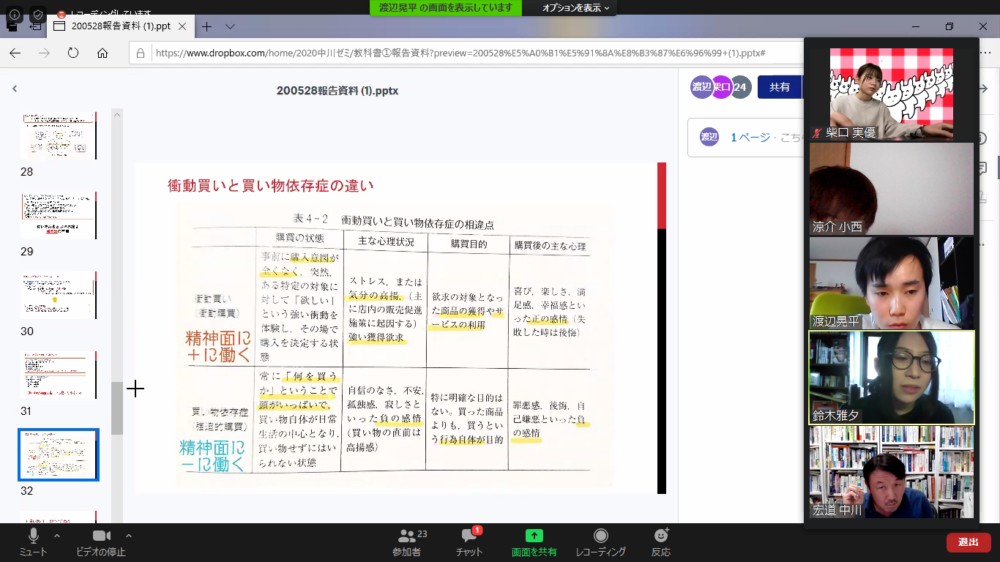Viewport: 1000px width, 562px height.
Task: Click the browser refresh icon
Action: coord(73,53)
